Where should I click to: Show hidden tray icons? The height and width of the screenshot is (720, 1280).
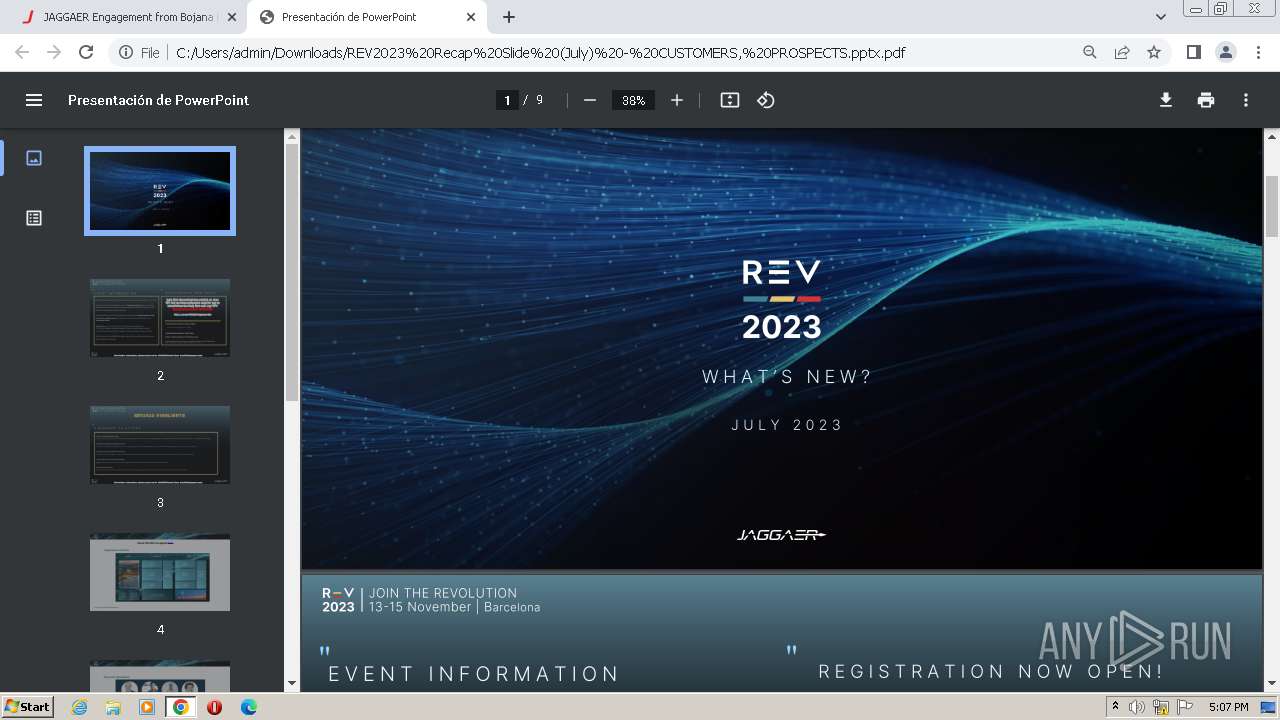coord(1115,707)
